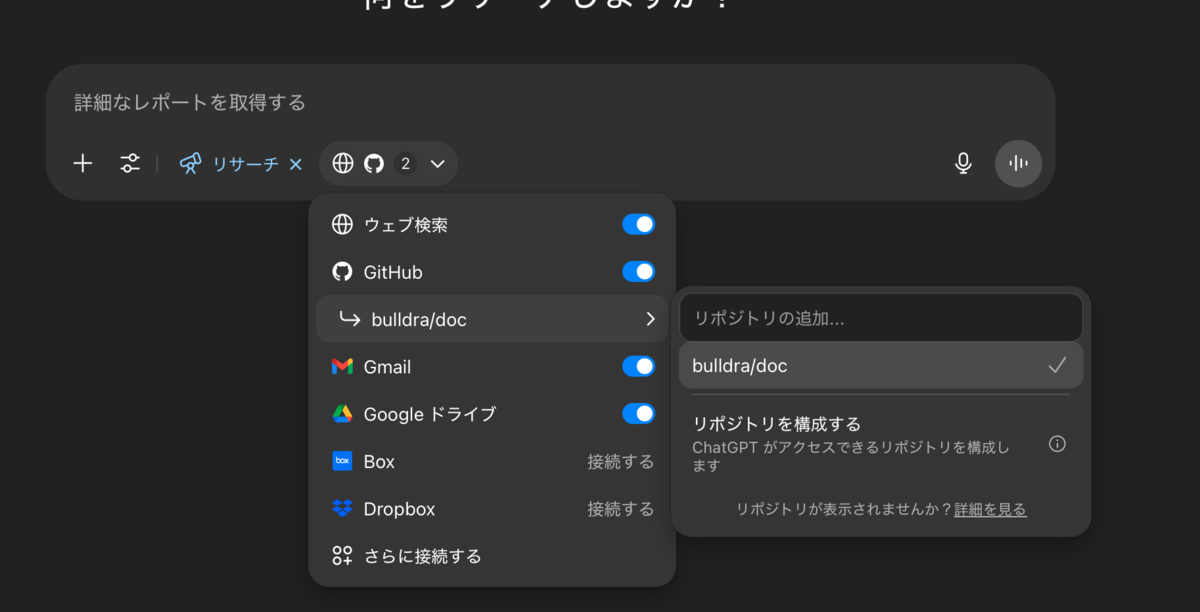Connect Box via 接続する

(621, 462)
